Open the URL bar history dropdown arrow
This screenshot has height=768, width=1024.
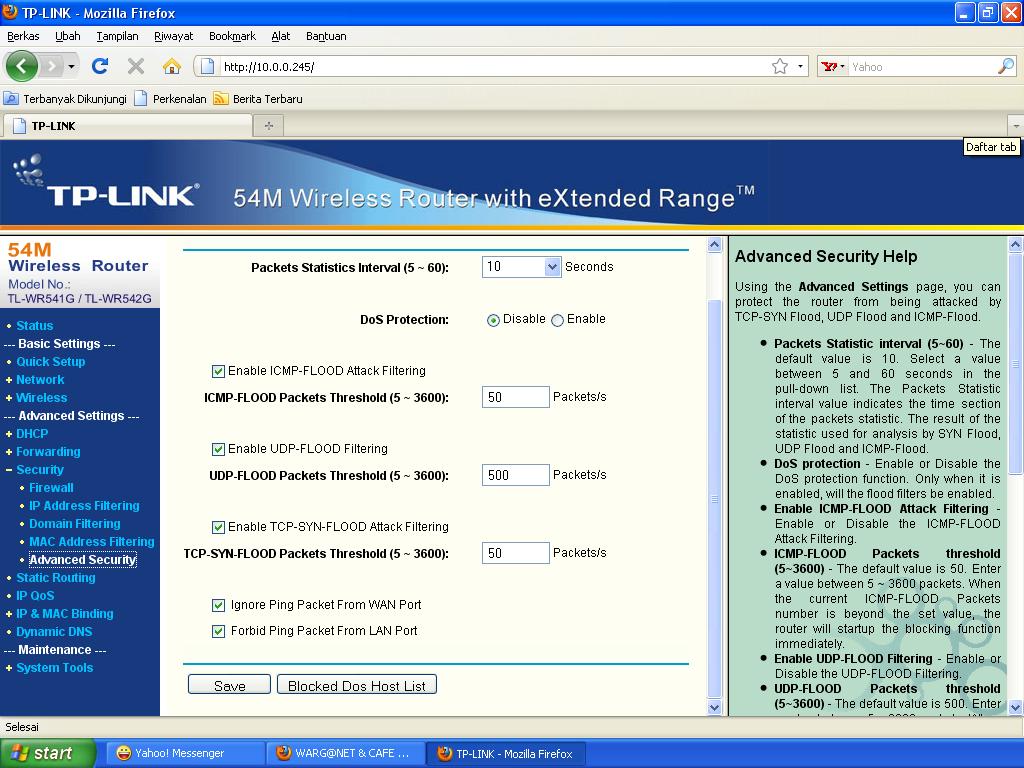pyautogui.click(x=800, y=67)
